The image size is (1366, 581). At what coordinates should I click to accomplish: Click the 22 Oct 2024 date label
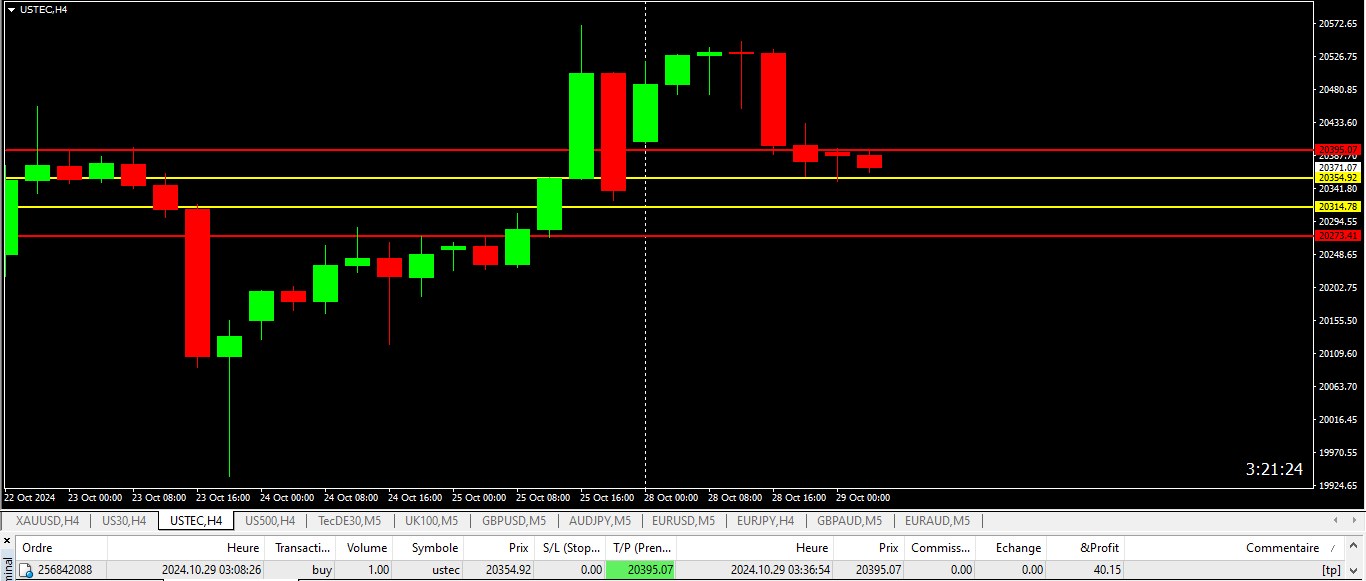click(30, 497)
